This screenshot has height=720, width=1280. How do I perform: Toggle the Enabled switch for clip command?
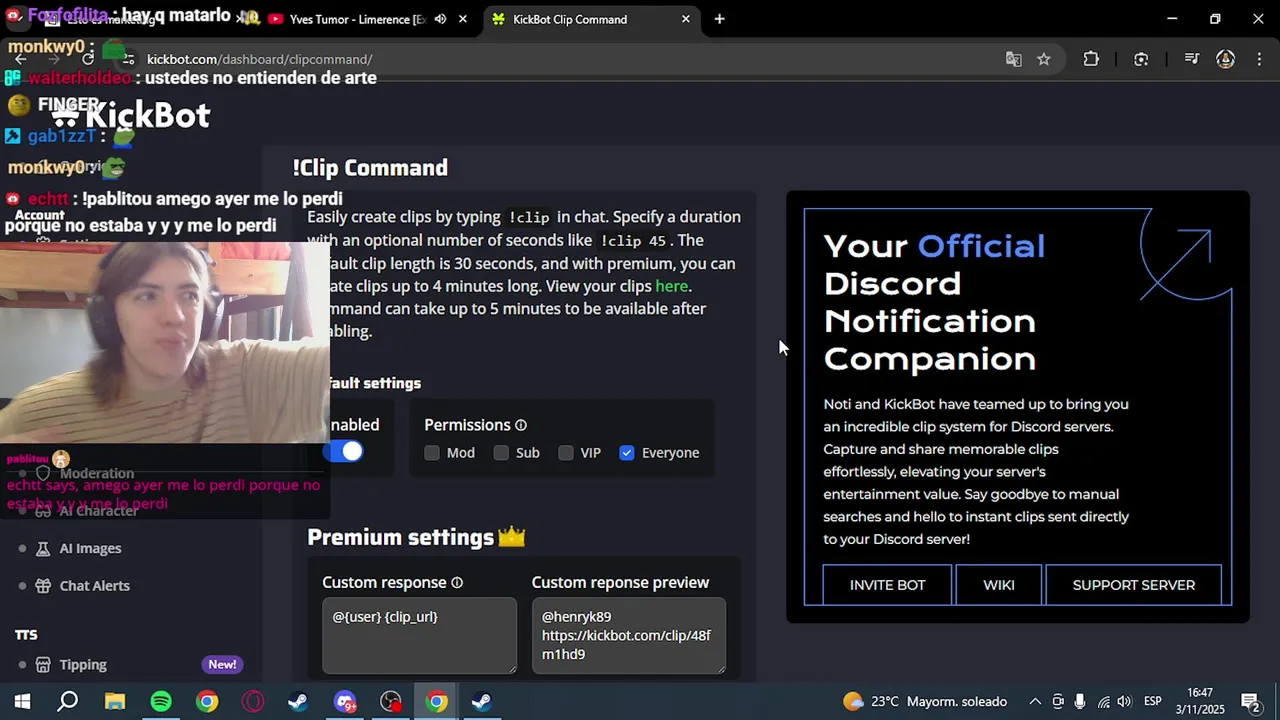344,452
